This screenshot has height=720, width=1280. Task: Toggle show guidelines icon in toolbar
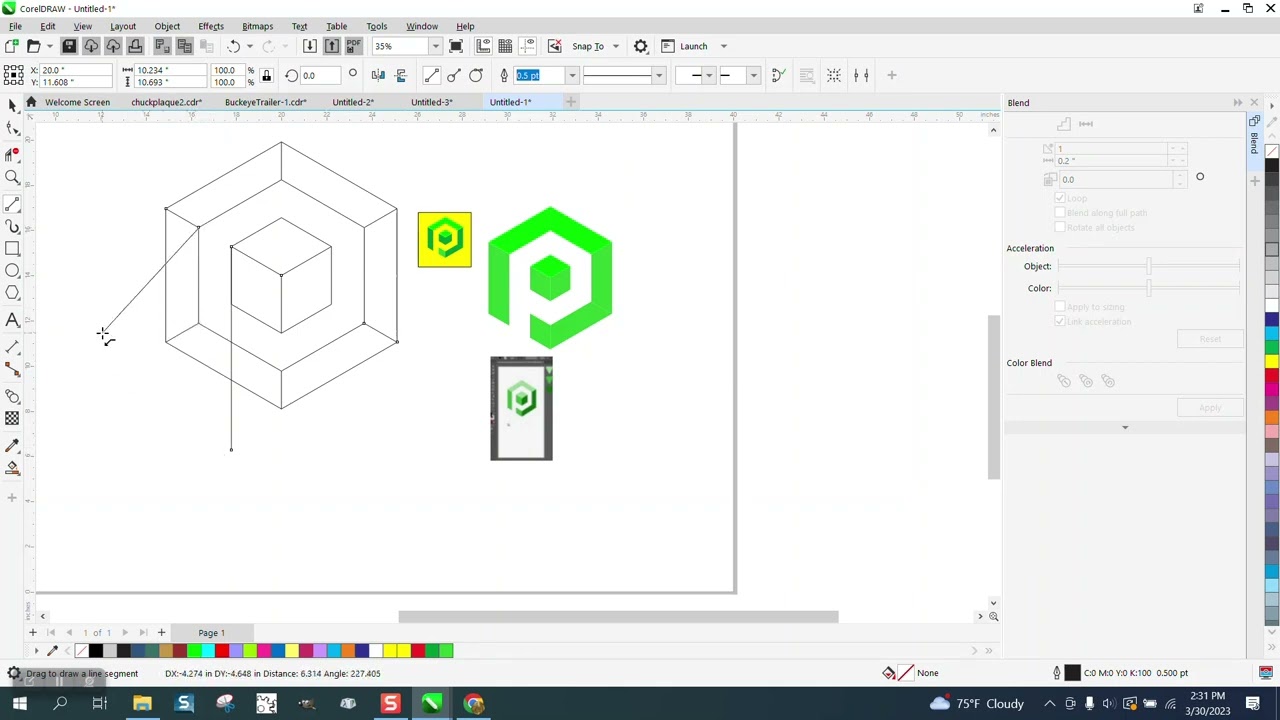527,46
